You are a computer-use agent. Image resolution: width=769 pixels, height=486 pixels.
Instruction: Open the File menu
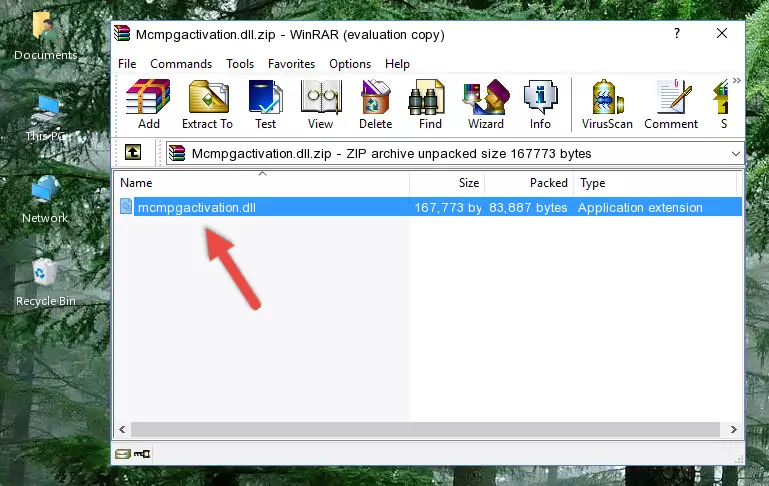[127, 64]
